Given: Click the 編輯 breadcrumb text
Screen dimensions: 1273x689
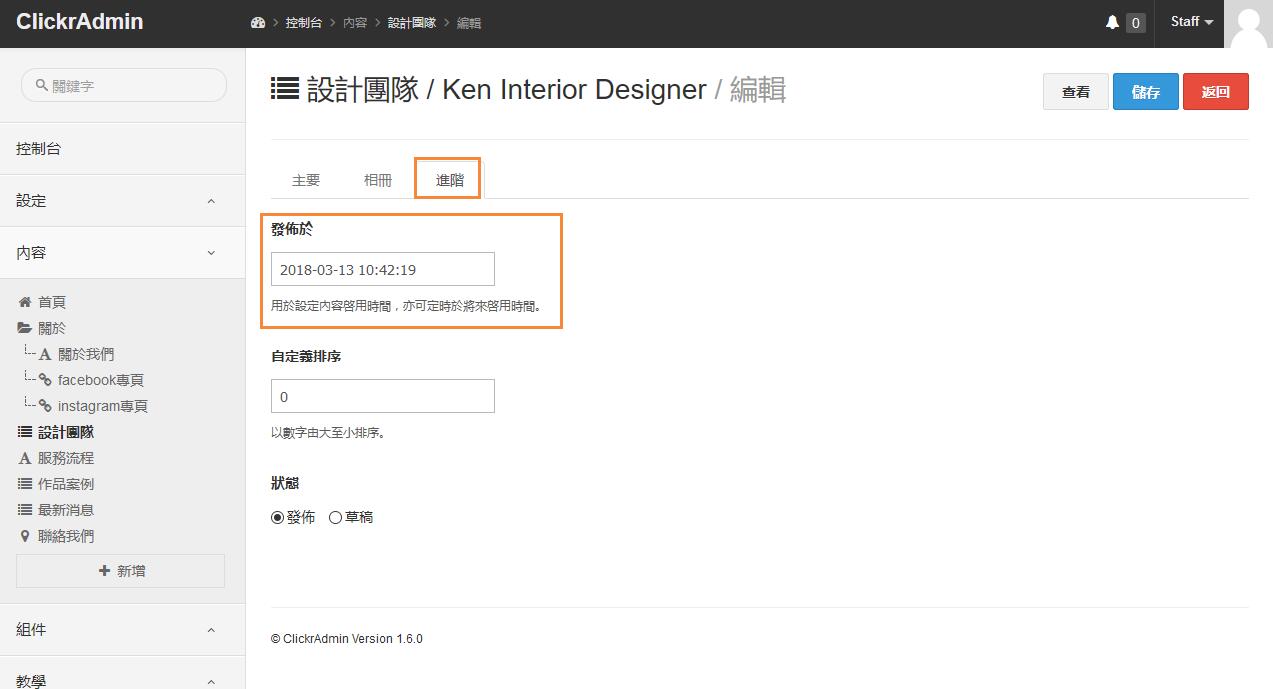Looking at the screenshot, I should (469, 22).
